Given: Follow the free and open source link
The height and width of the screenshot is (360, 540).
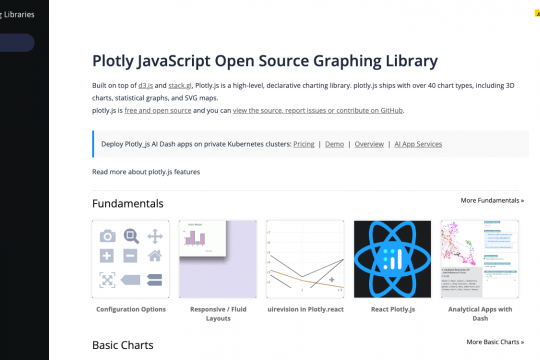Looking at the screenshot, I should pyautogui.click(x=158, y=111).
